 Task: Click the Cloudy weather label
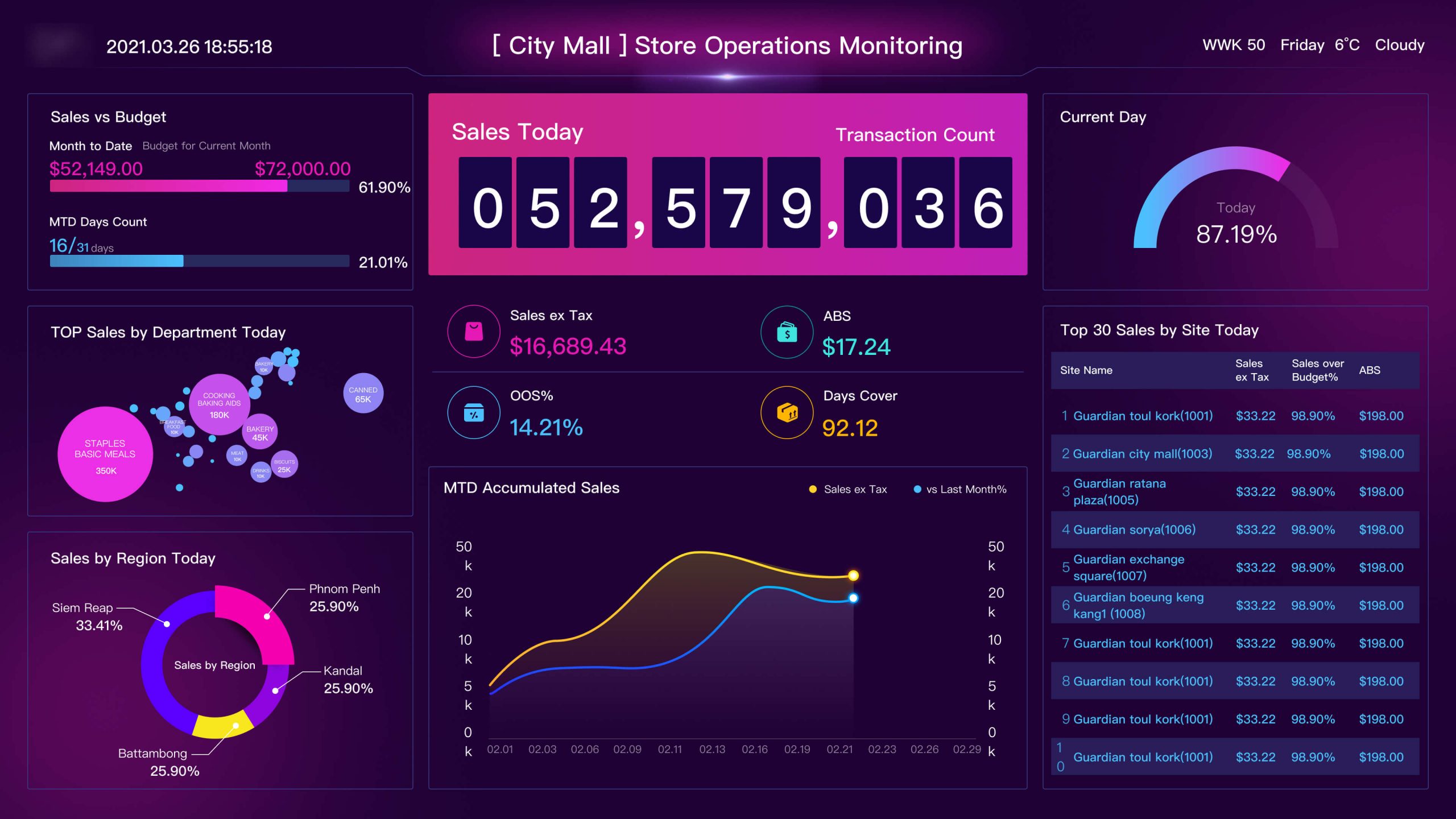point(1400,45)
